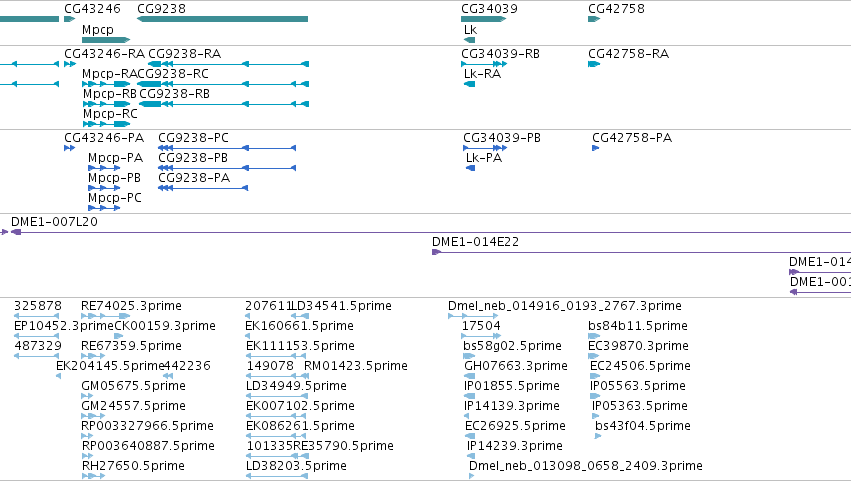
Task: Click transcript CG9238-RC
Action: point(173,74)
